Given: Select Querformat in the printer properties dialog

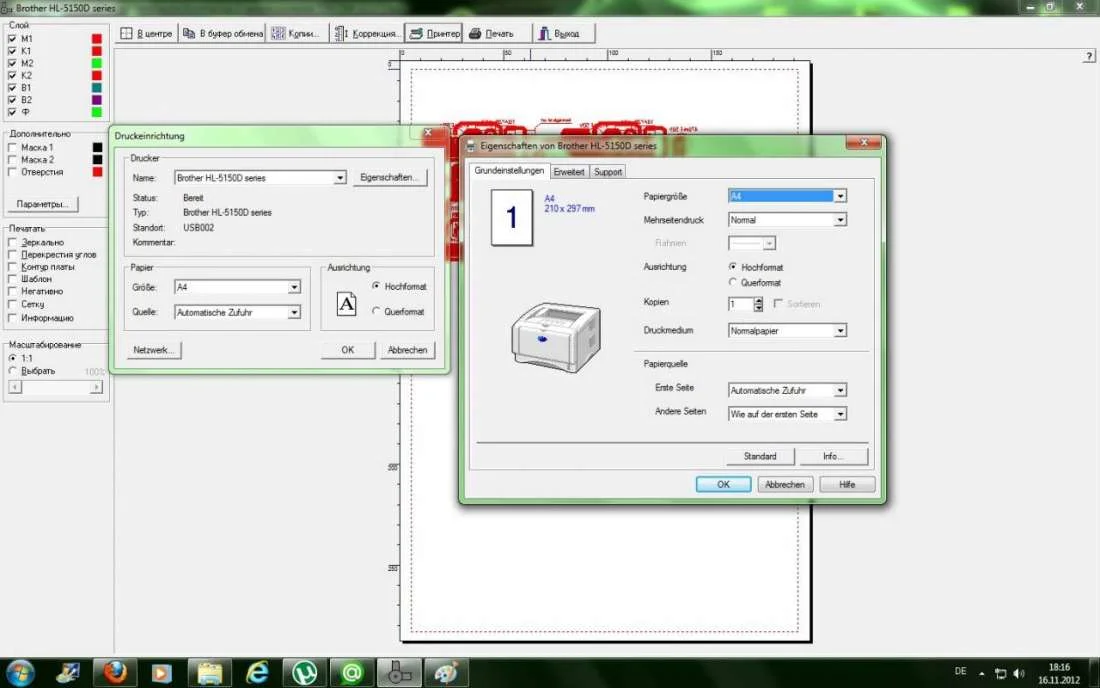Looking at the screenshot, I should click(733, 283).
